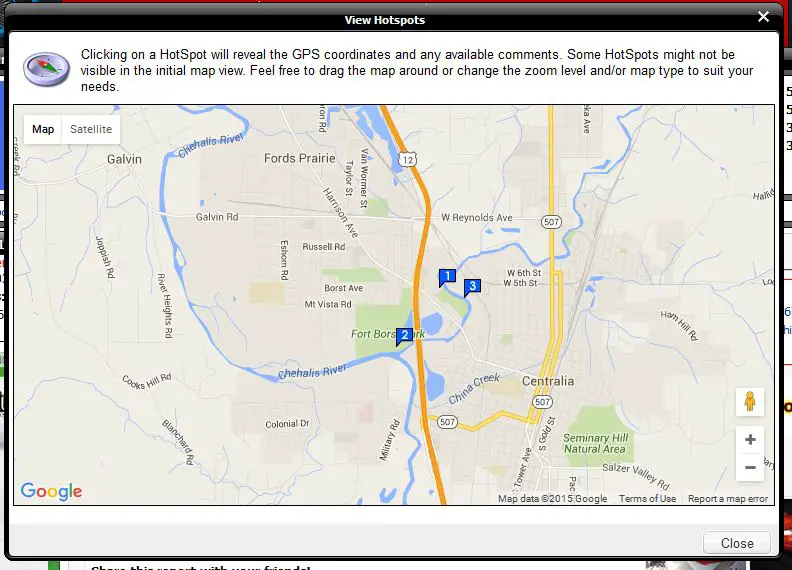Click the US Route 12 shield
This screenshot has height=570, width=792.
pyautogui.click(x=408, y=158)
